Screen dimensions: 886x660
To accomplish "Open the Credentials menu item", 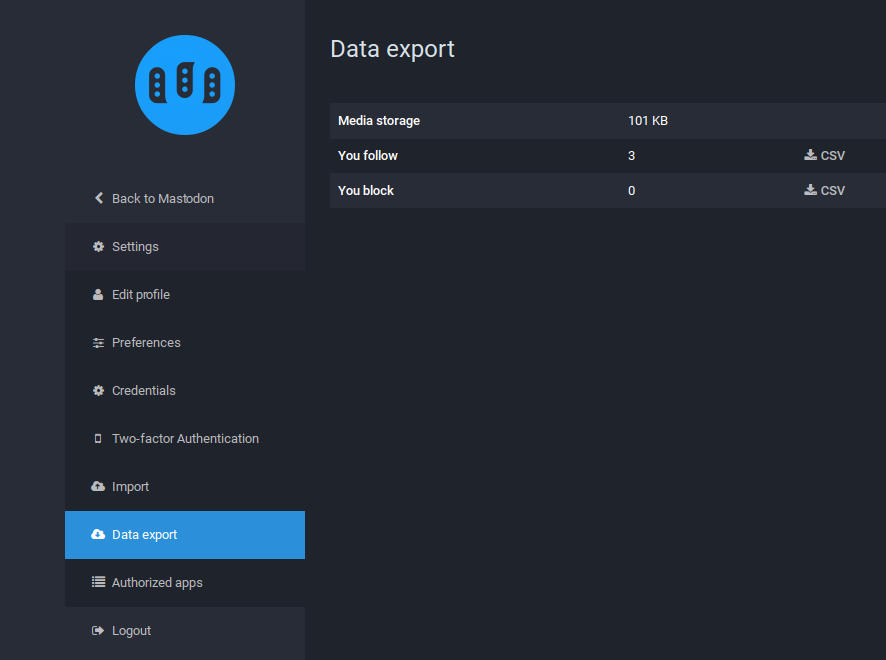I will click(x=143, y=391).
